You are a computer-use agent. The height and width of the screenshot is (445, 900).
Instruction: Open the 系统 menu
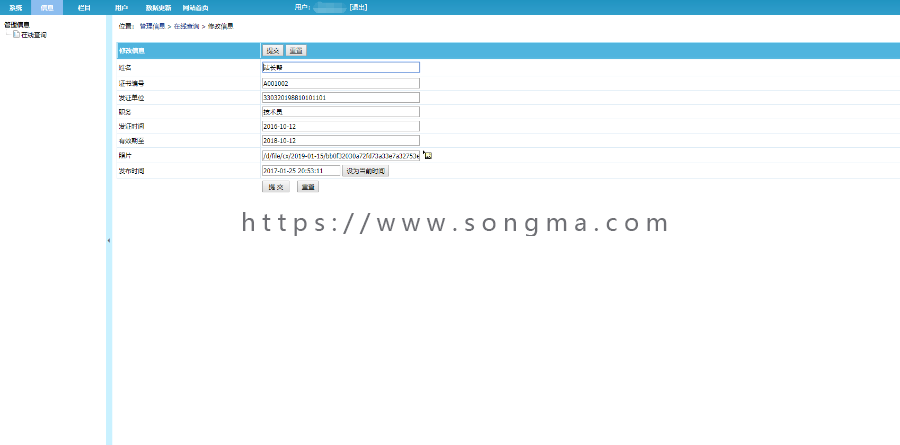tap(15, 7)
